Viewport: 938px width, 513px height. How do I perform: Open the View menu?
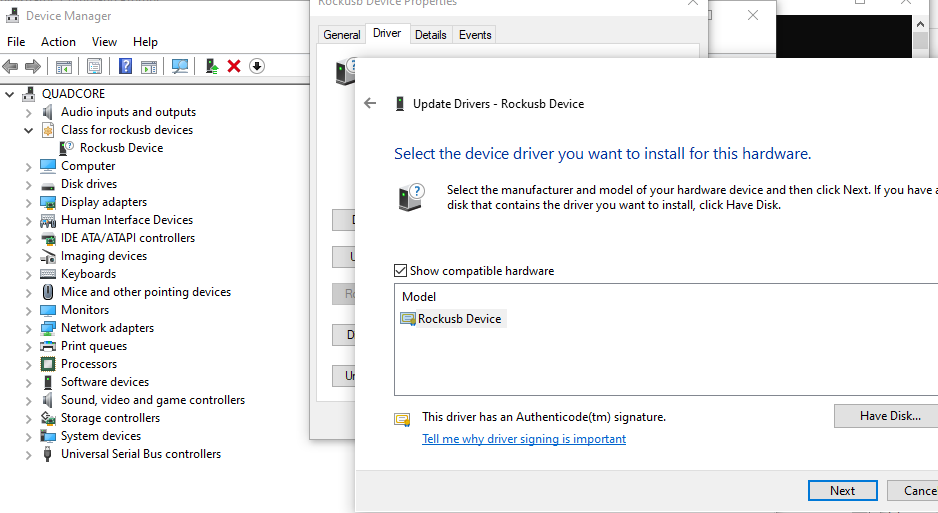104,42
